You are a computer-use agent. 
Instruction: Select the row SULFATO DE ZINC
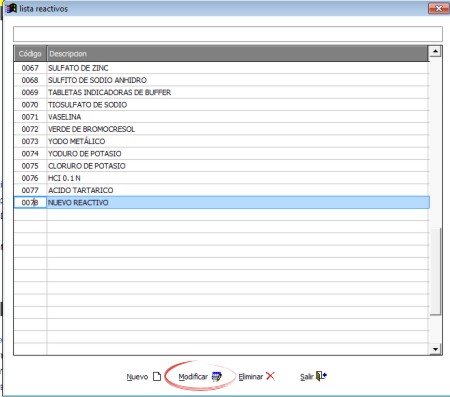click(x=222, y=68)
